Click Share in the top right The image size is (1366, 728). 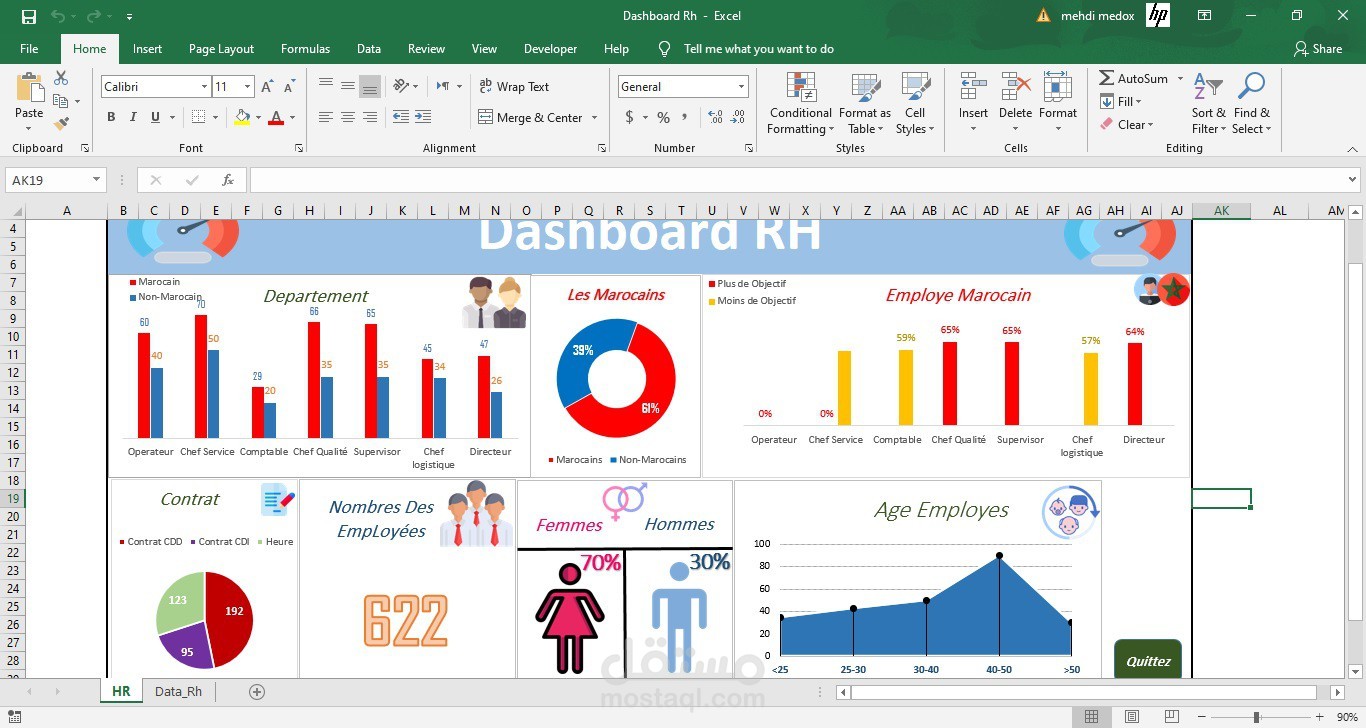click(x=1318, y=49)
